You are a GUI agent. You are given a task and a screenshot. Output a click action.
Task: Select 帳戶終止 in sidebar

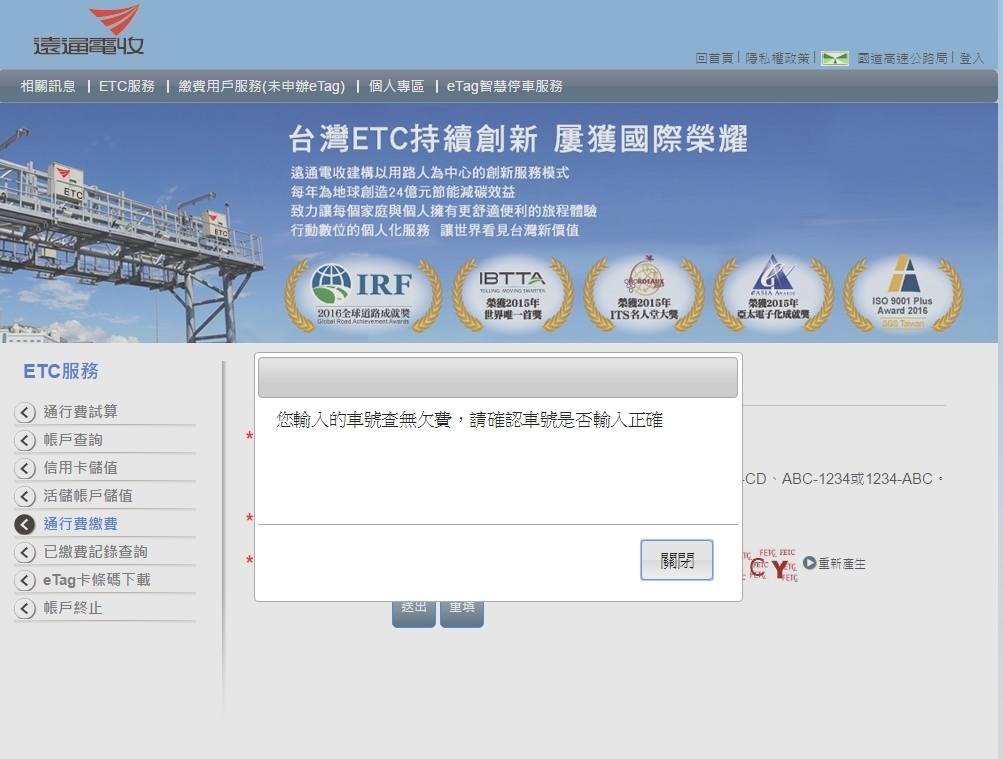73,608
